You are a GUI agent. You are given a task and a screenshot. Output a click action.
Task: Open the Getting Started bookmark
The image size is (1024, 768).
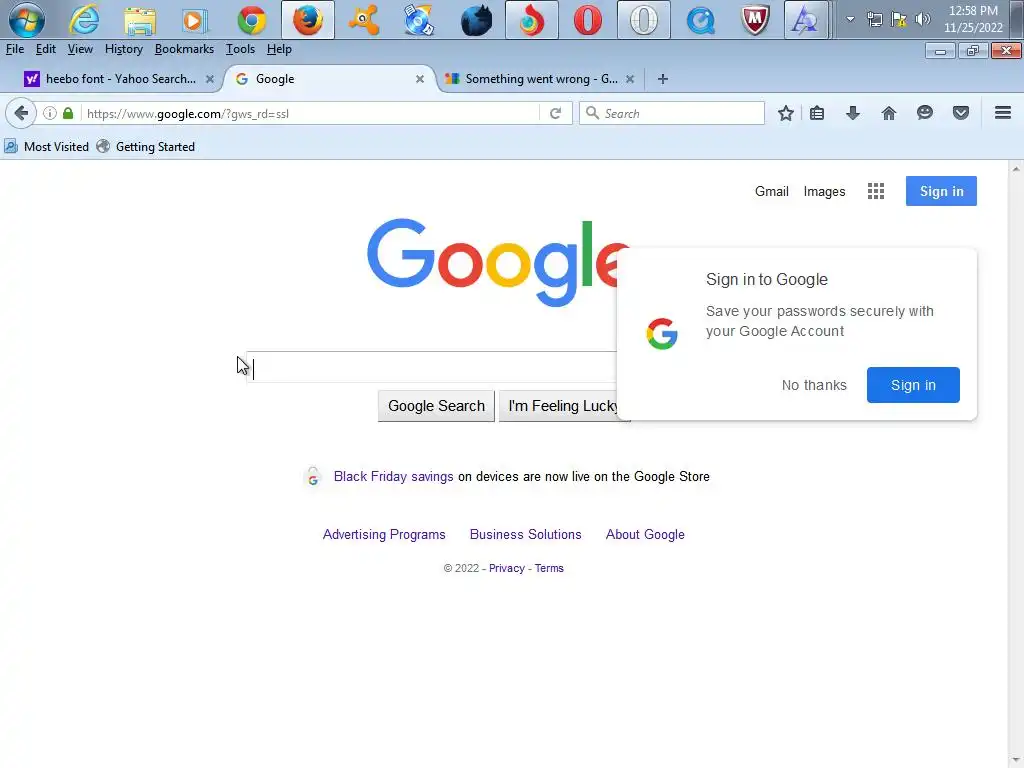coord(146,146)
